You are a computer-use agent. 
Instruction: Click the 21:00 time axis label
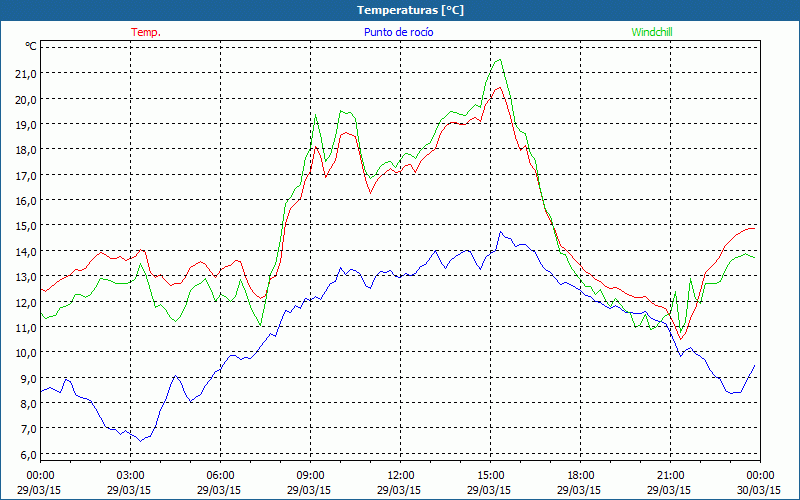[670, 476]
